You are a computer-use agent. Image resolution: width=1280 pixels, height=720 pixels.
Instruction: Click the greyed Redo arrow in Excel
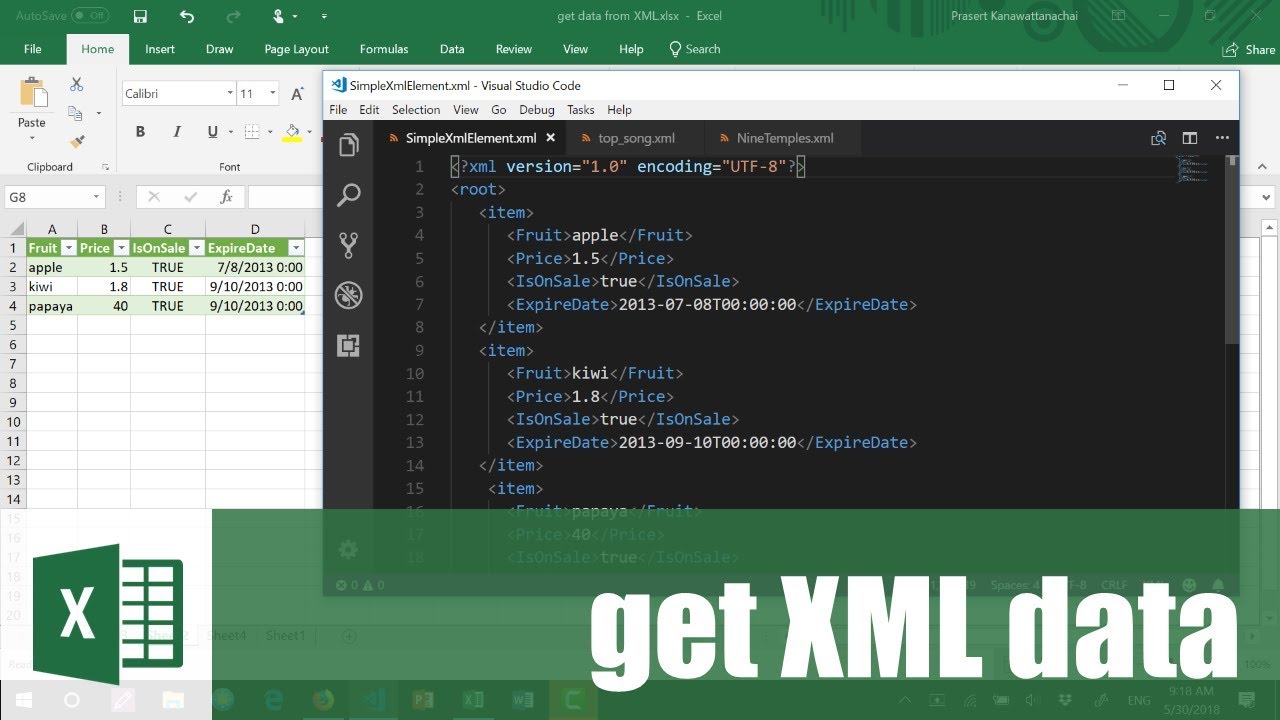[232, 16]
